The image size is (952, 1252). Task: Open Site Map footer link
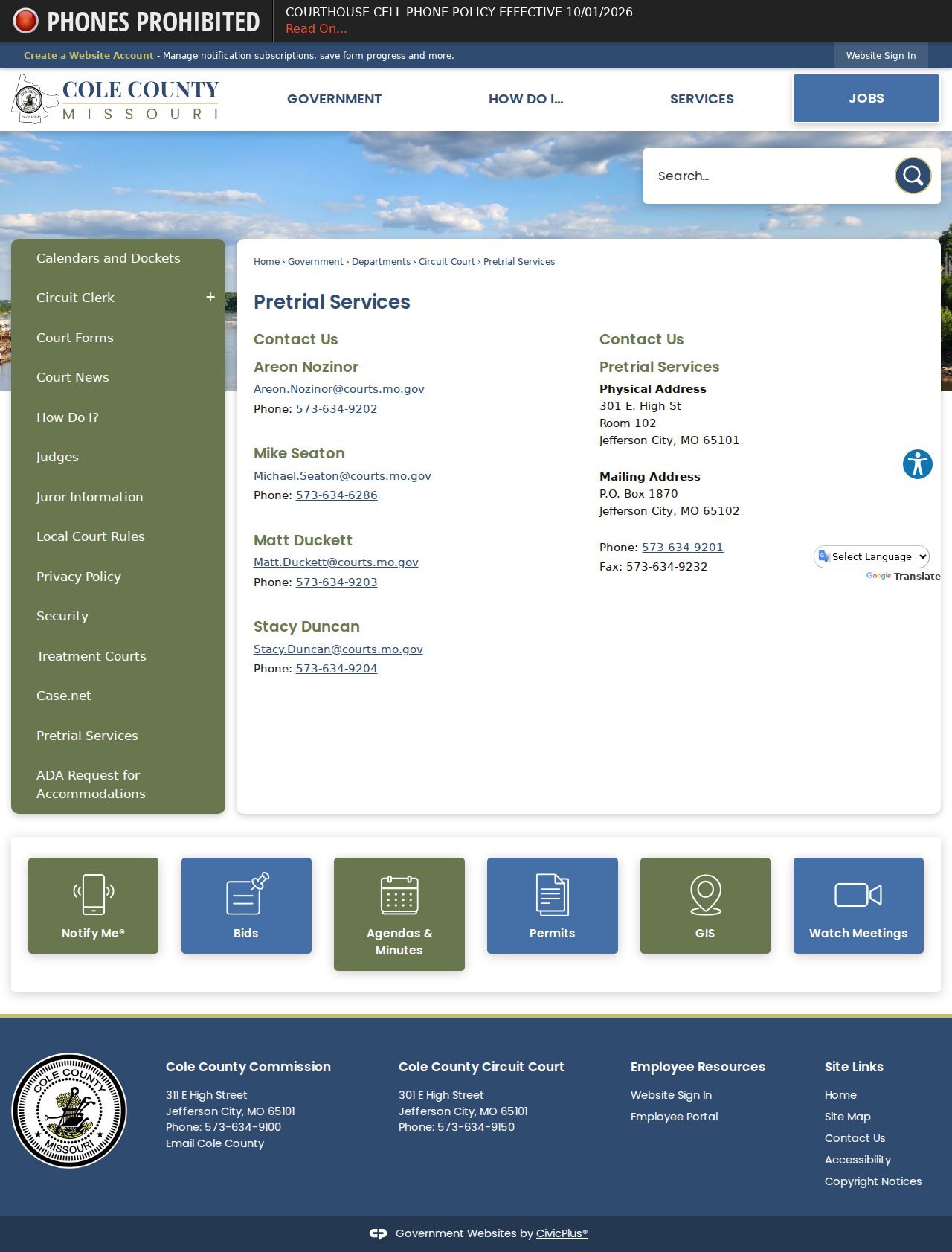point(848,1117)
